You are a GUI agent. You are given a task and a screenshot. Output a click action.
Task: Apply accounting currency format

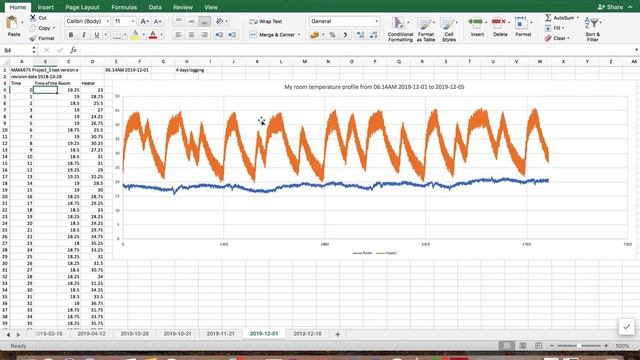(314, 35)
